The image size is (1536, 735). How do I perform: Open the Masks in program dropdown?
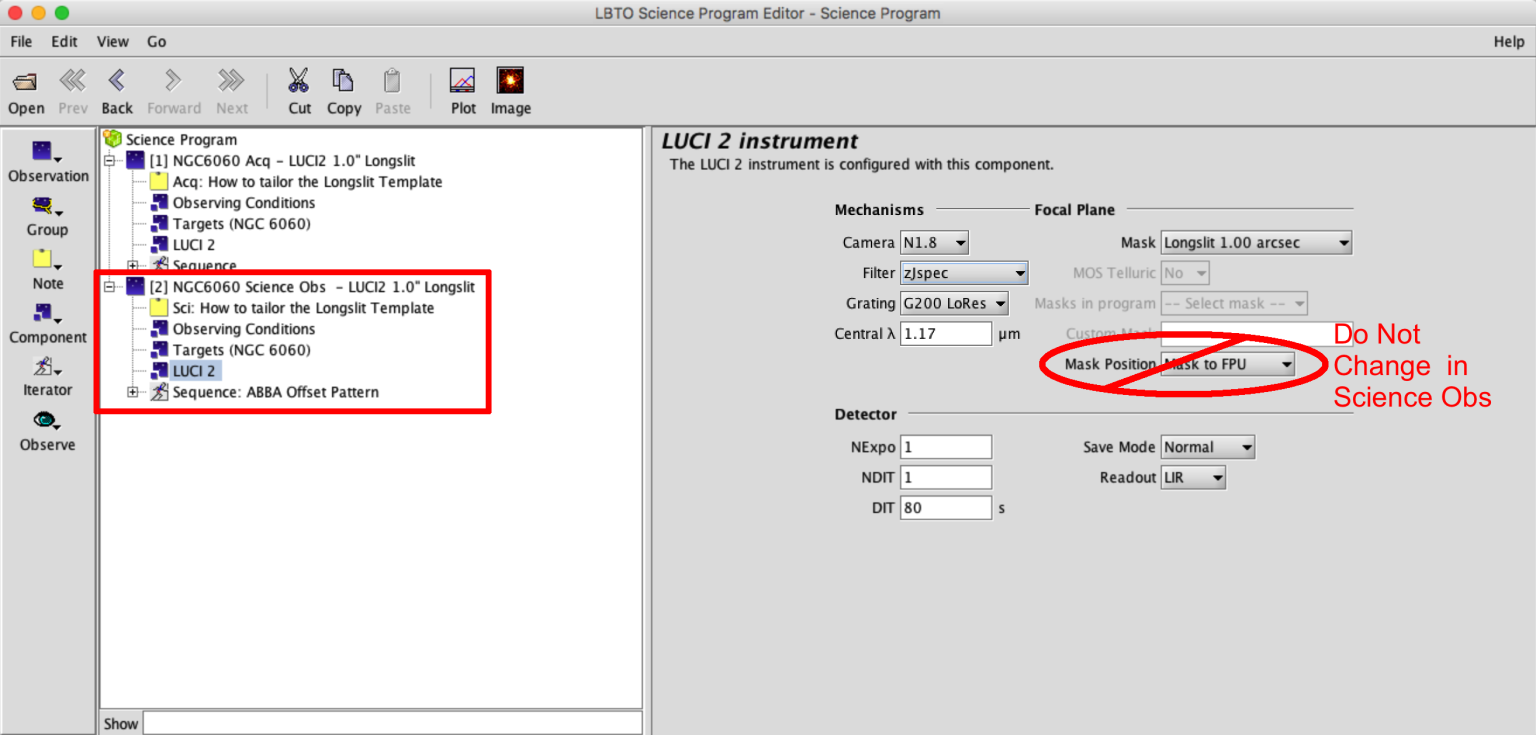coord(1234,303)
